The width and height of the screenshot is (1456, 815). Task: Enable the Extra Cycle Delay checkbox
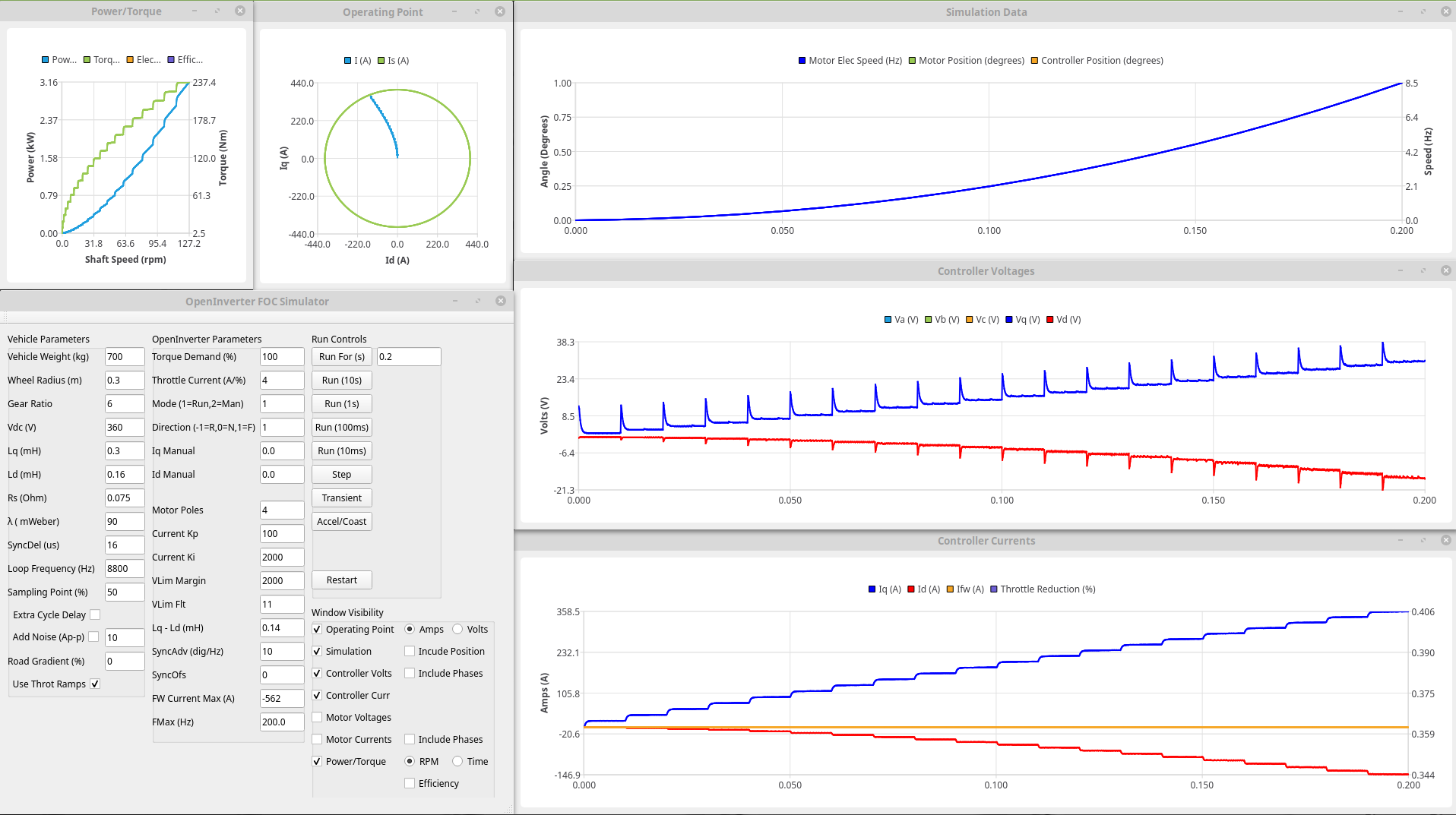95,614
